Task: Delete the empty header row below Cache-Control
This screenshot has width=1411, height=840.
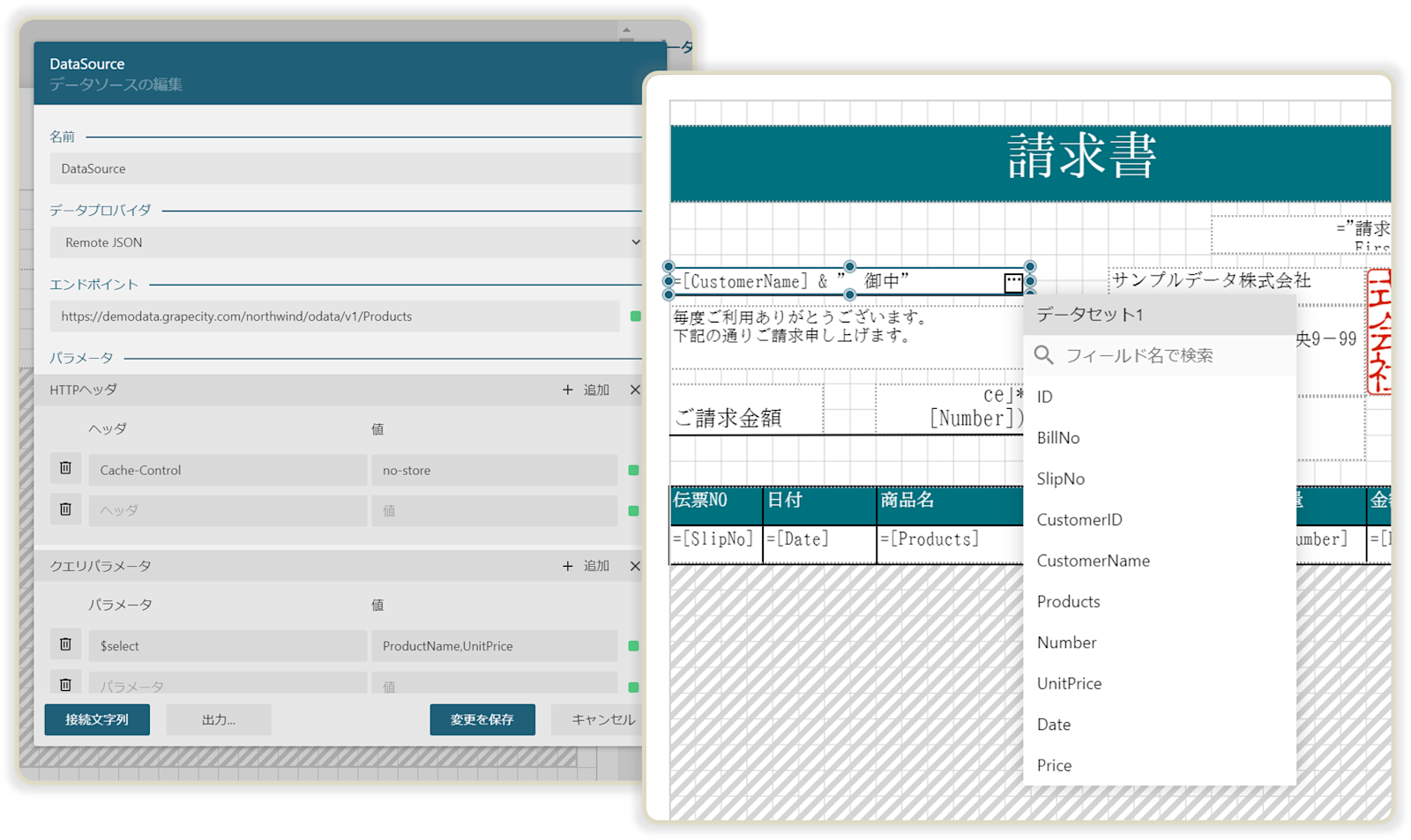Action: (x=65, y=509)
